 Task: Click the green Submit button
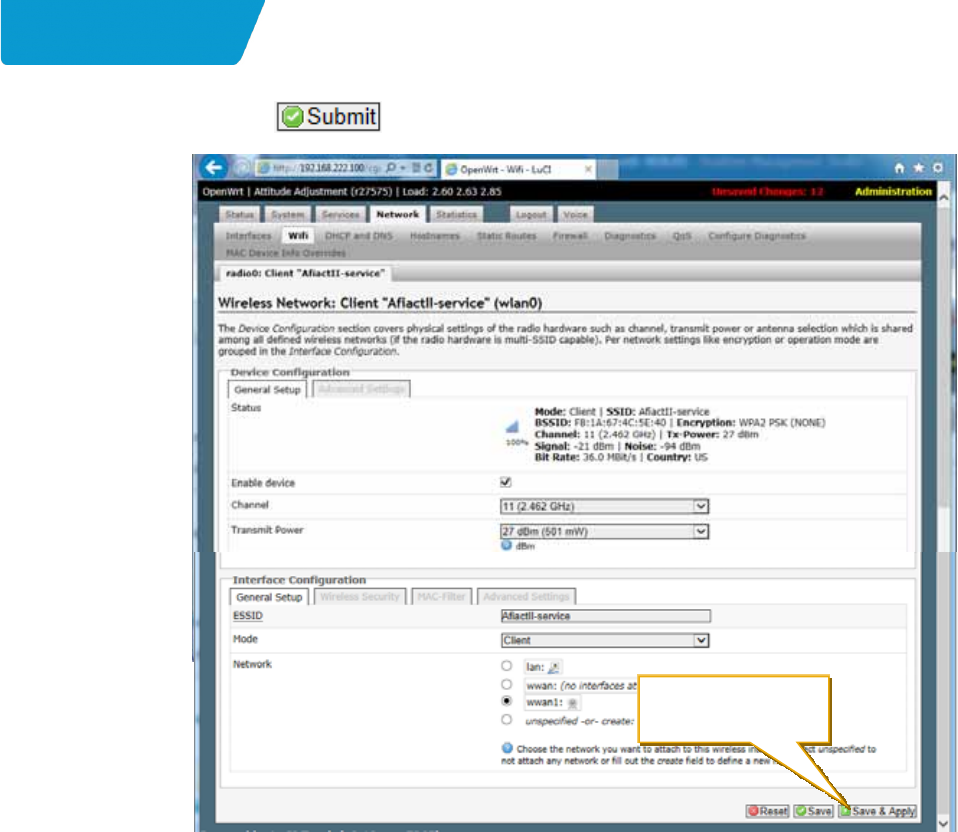tap(329, 117)
